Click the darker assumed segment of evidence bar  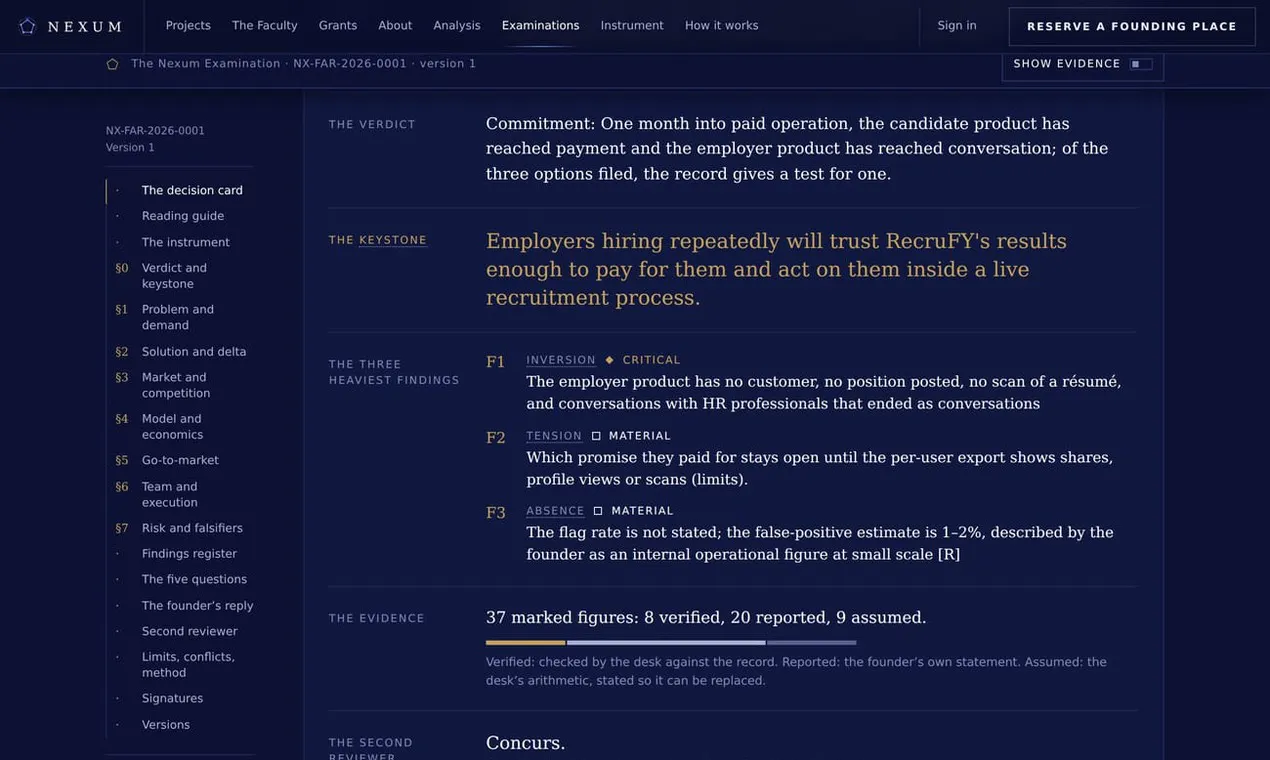tap(812, 643)
